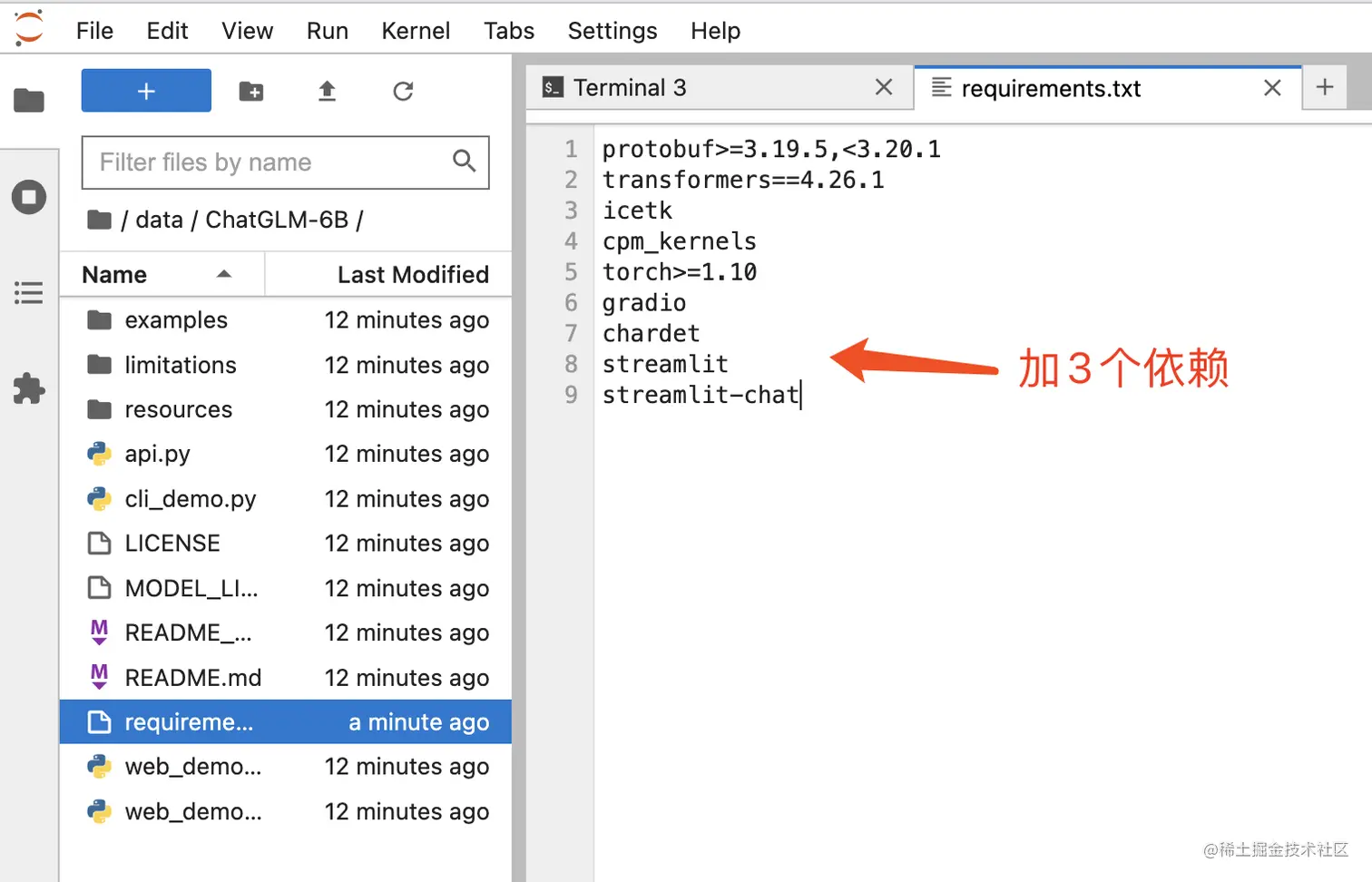Create a new folder with folder-plus icon

[251, 91]
